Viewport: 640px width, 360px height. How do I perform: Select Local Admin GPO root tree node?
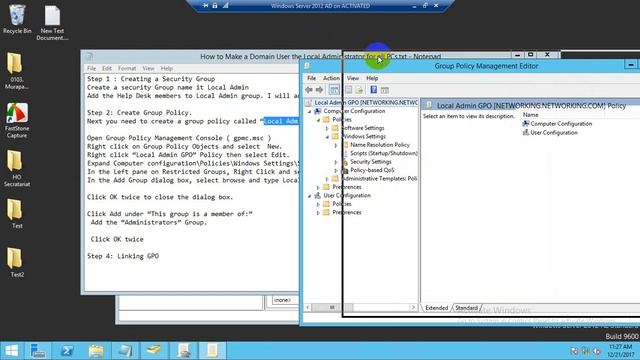366,102
